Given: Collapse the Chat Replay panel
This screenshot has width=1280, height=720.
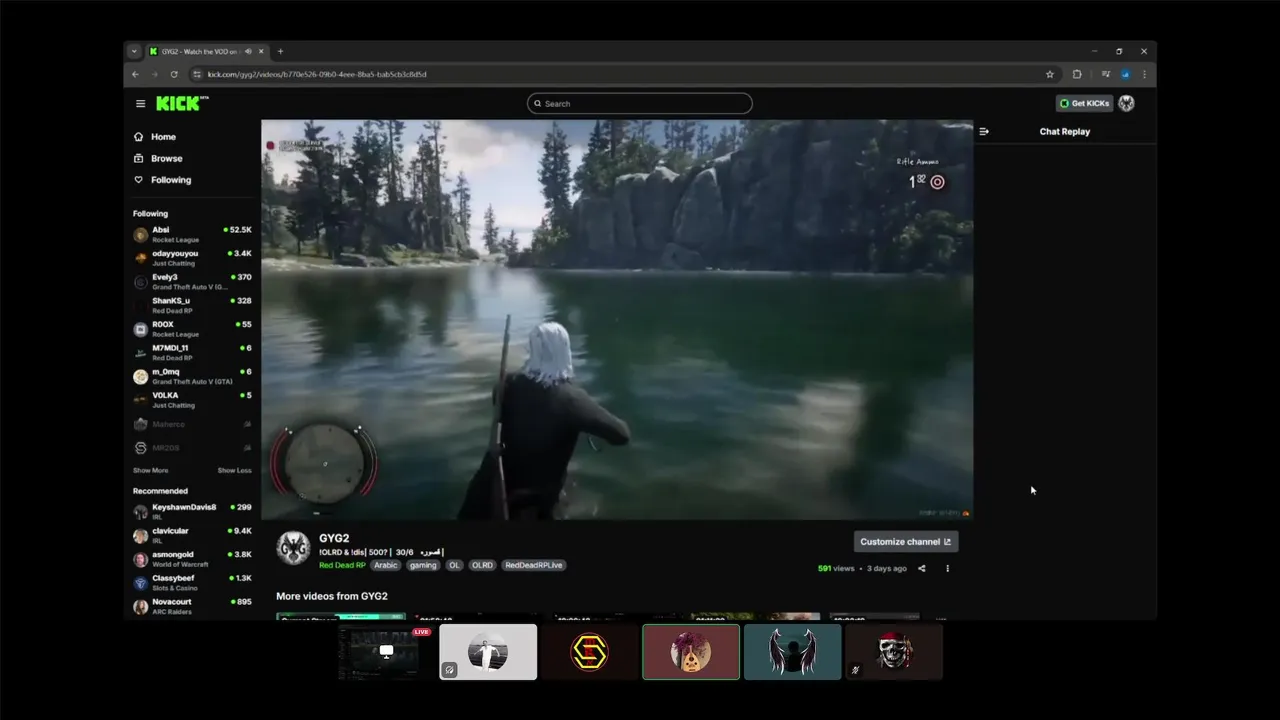Looking at the screenshot, I should (x=984, y=131).
